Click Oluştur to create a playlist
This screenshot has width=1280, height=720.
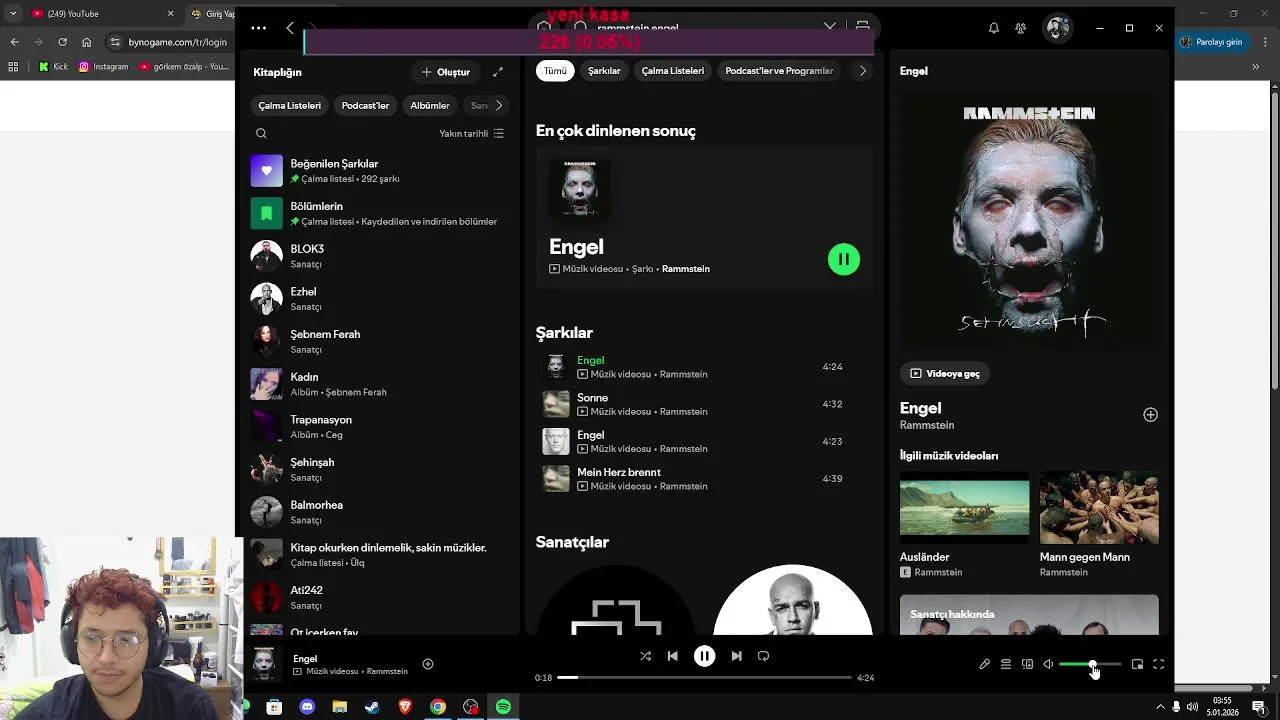[x=446, y=72]
